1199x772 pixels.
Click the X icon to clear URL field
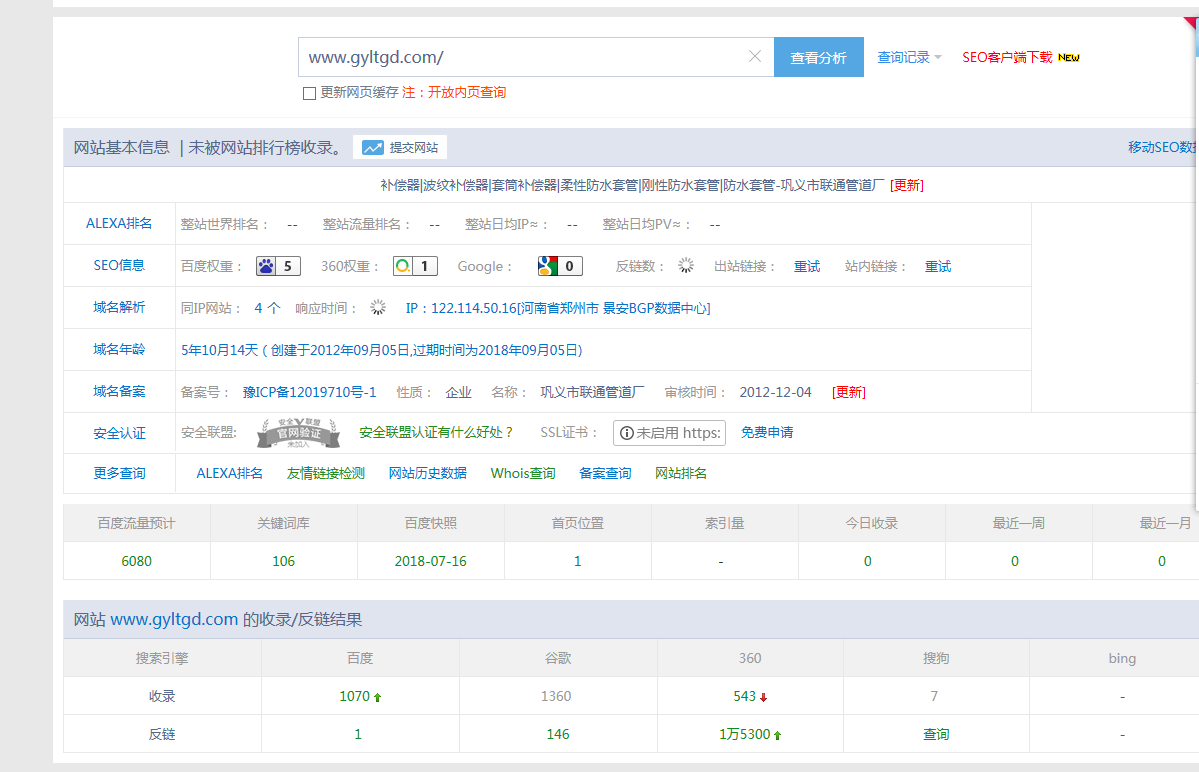coord(755,57)
